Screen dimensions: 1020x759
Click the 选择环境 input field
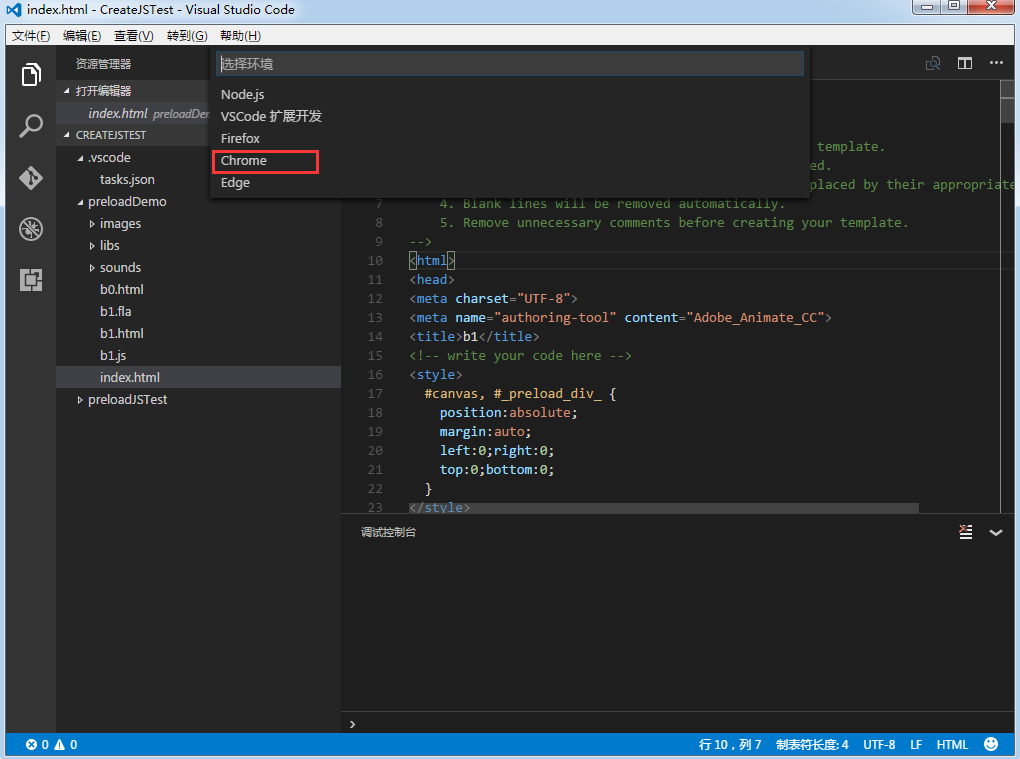tap(509, 64)
